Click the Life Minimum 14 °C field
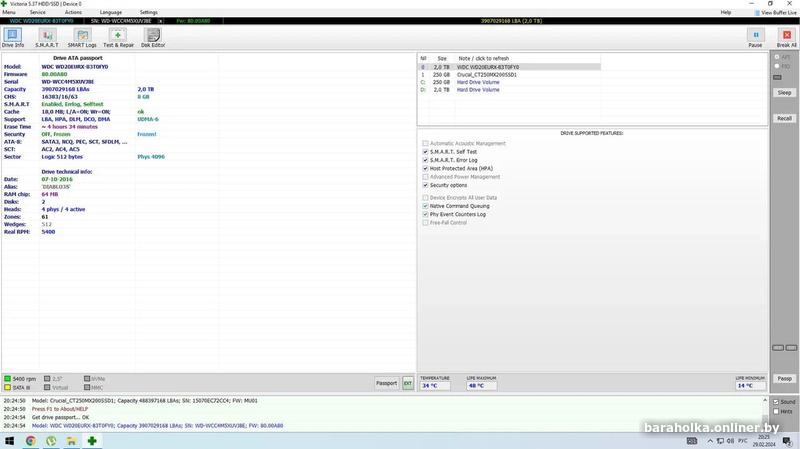800x449 pixels. tap(750, 386)
